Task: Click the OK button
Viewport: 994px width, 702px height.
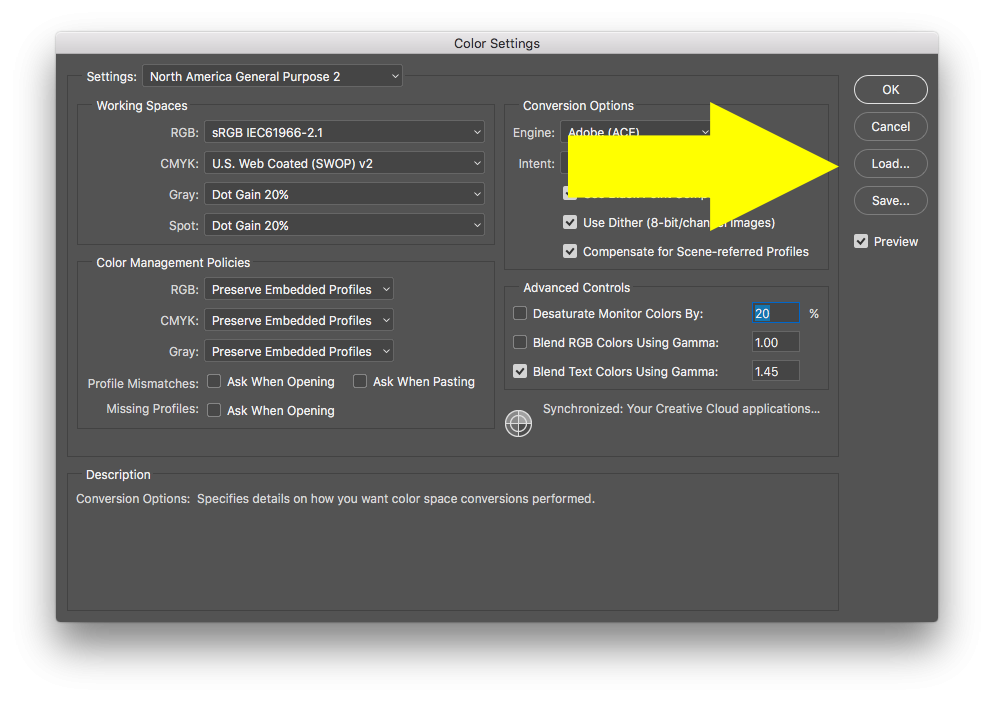Action: tap(890, 89)
